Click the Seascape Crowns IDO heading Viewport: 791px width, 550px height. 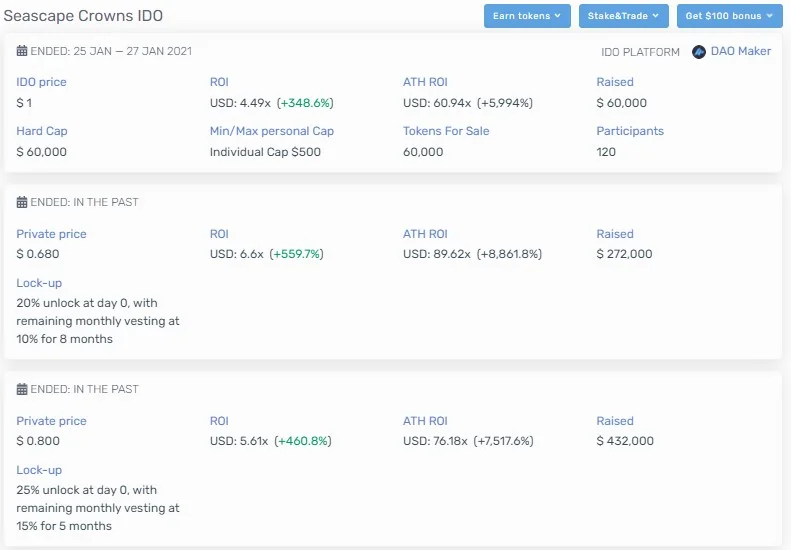[83, 16]
